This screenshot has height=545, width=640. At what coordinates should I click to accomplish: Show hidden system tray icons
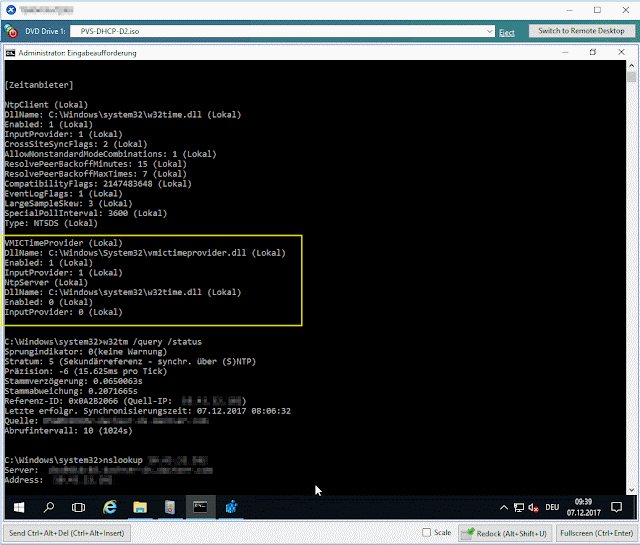pos(504,507)
